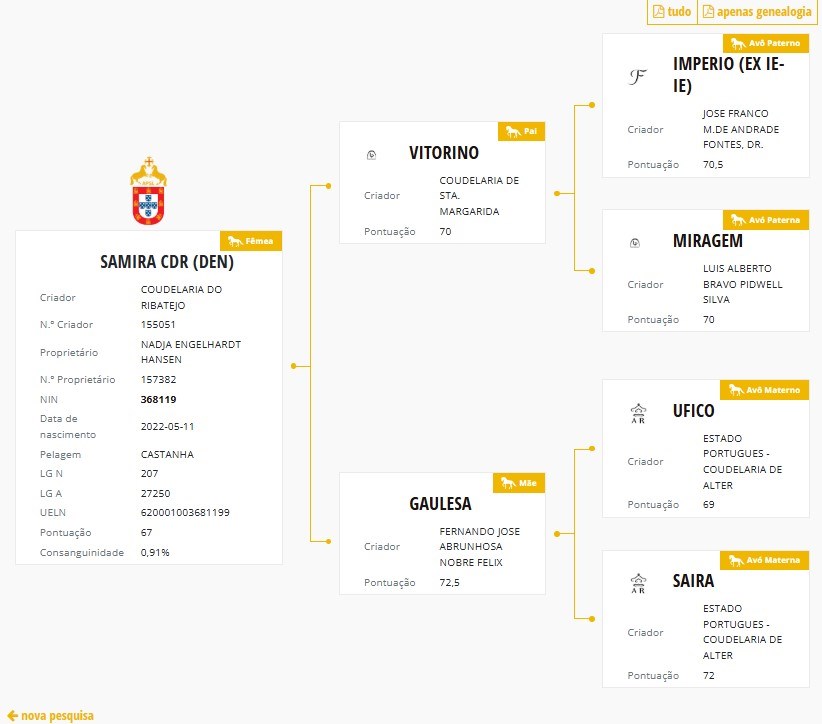Open the nova pesquisa link
Viewport: 822px width, 724px height.
(x=51, y=716)
